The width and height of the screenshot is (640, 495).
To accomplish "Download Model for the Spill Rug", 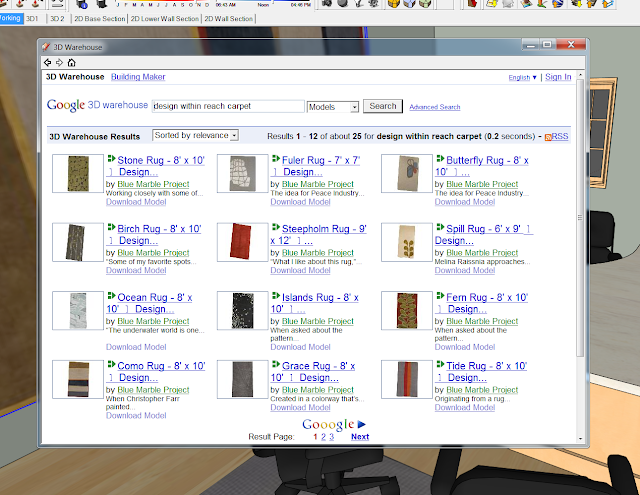I will click(464, 271).
